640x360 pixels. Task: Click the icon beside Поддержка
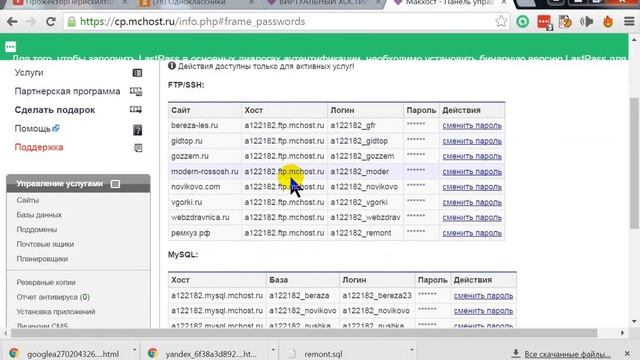tap(138, 148)
